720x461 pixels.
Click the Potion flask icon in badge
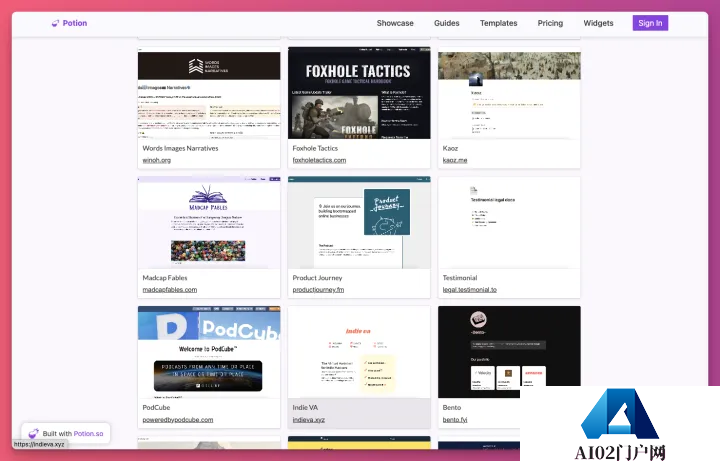tap(34, 433)
